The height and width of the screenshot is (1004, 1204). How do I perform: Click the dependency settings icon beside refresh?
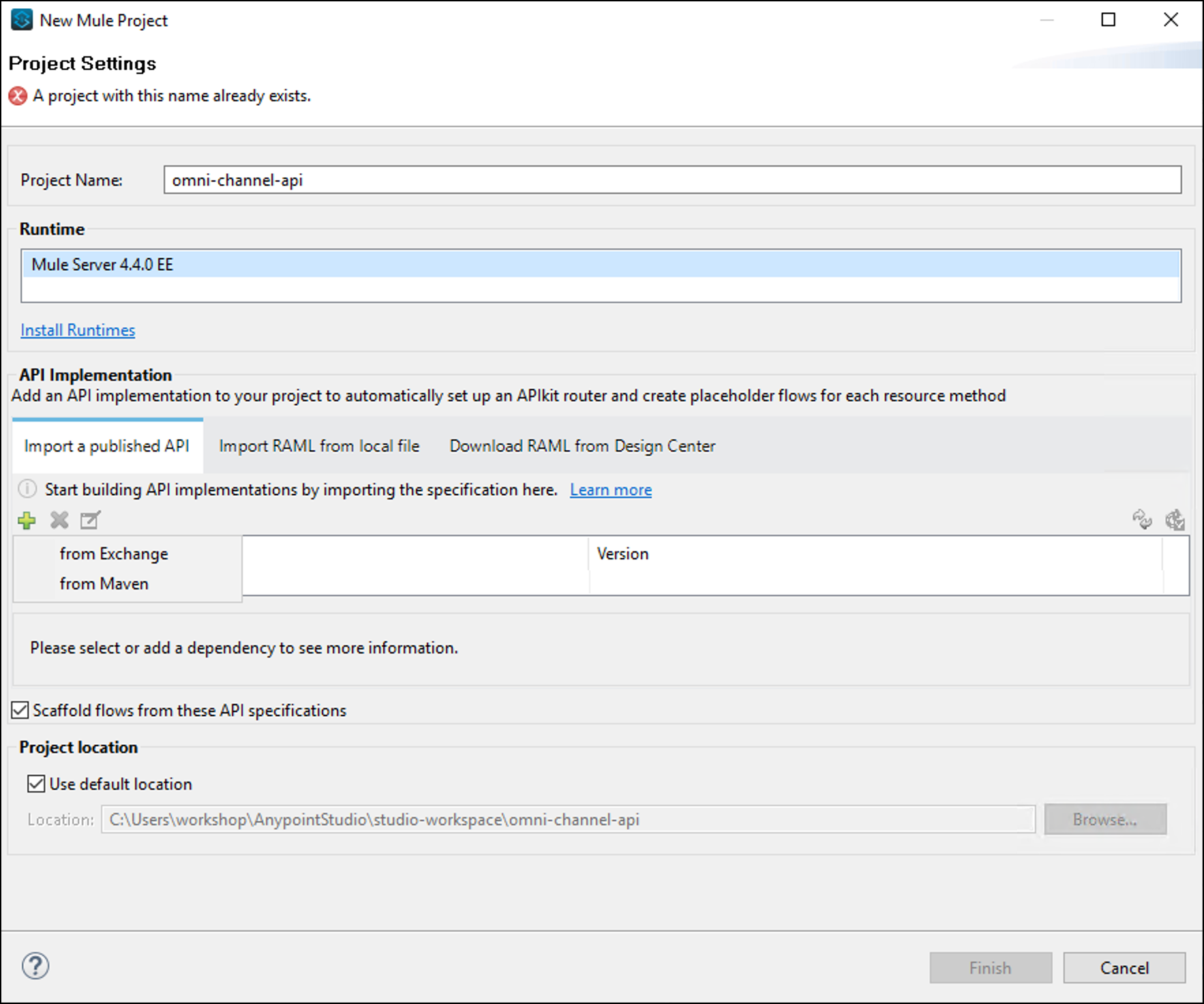click(x=1175, y=520)
